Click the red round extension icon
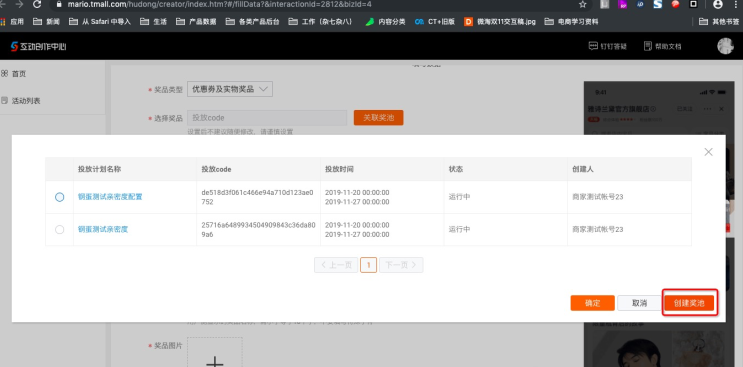 coord(675,4)
